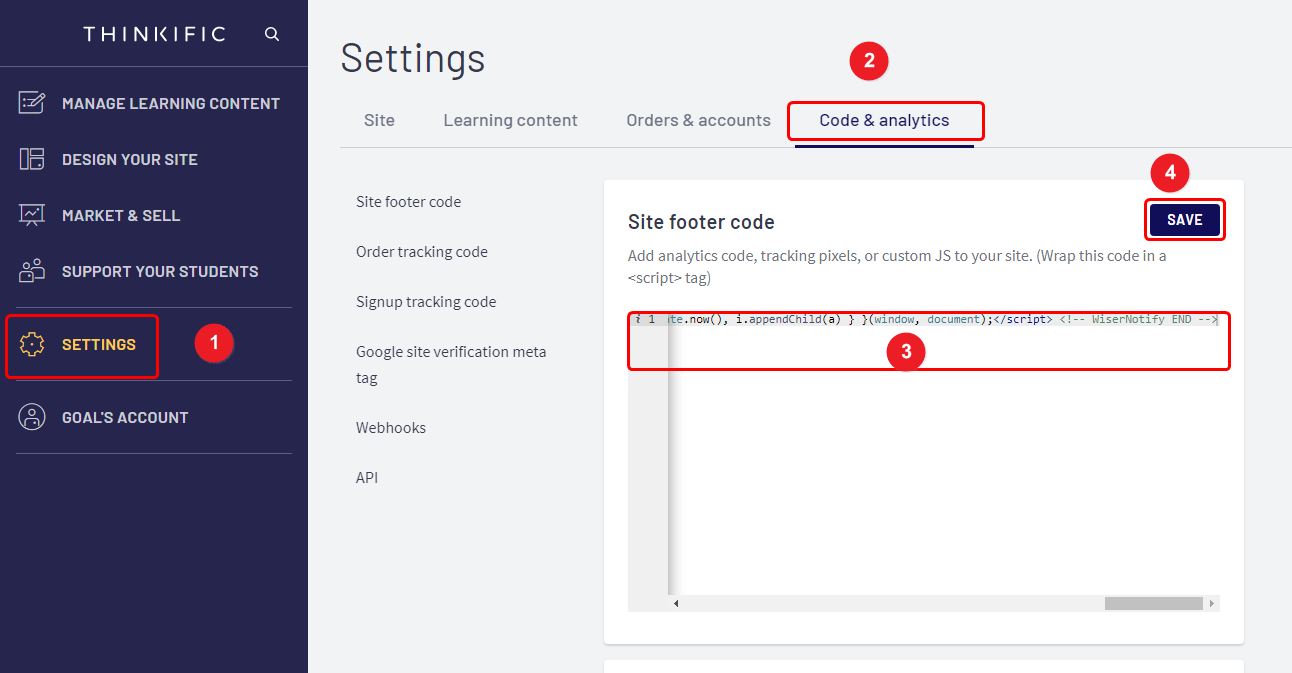Click the 'Site footer code' panel heading
This screenshot has width=1292, height=673.
(x=701, y=222)
